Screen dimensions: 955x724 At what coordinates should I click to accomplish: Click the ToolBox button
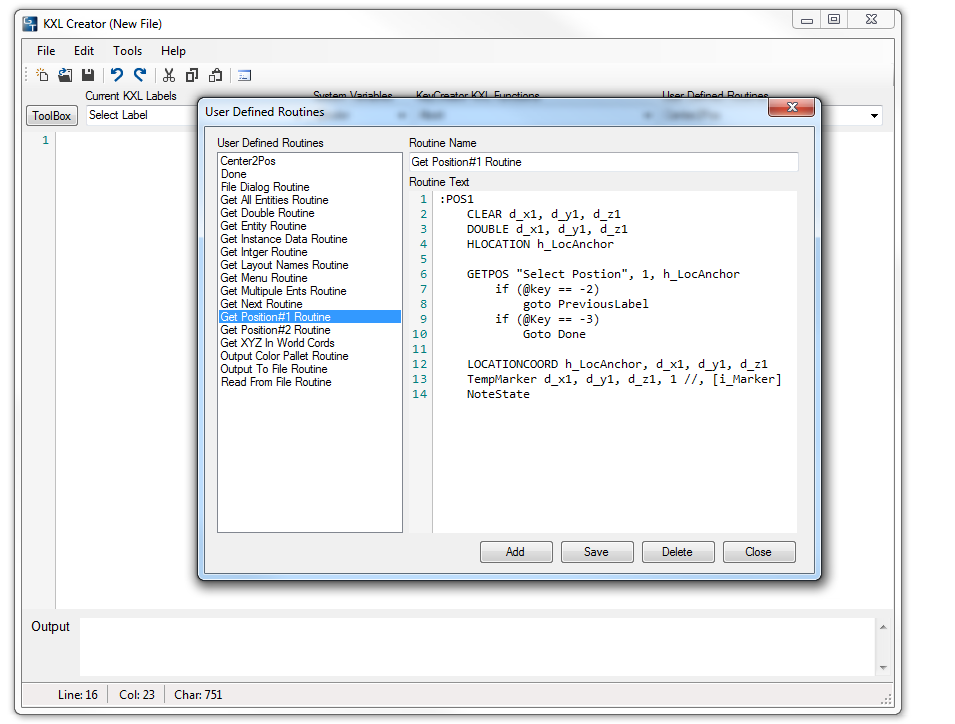tap(51, 116)
